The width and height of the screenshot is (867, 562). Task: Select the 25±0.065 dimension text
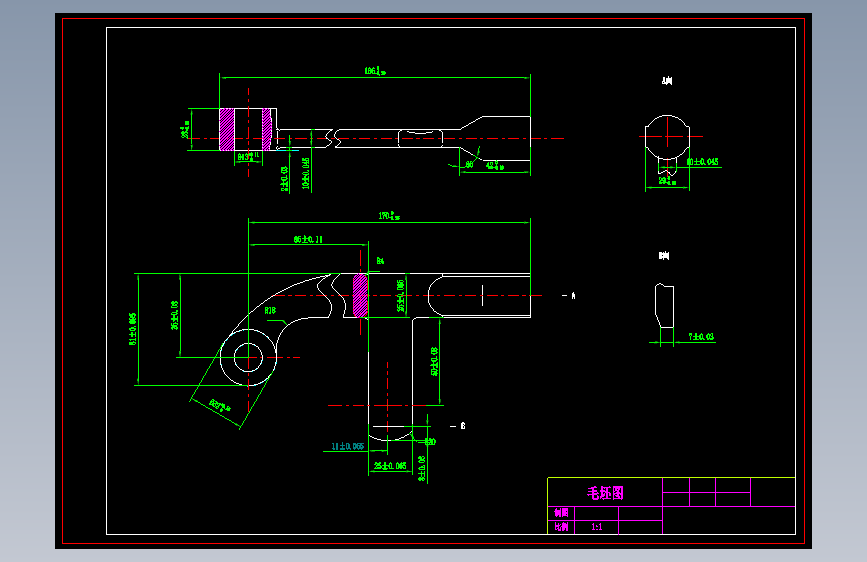(x=390, y=466)
